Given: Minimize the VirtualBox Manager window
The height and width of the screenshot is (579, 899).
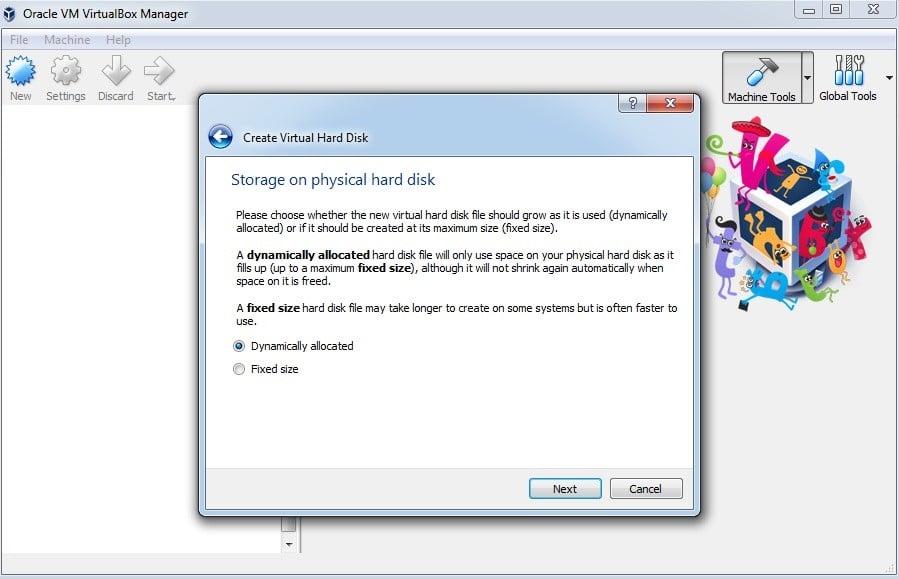Looking at the screenshot, I should coord(808,10).
